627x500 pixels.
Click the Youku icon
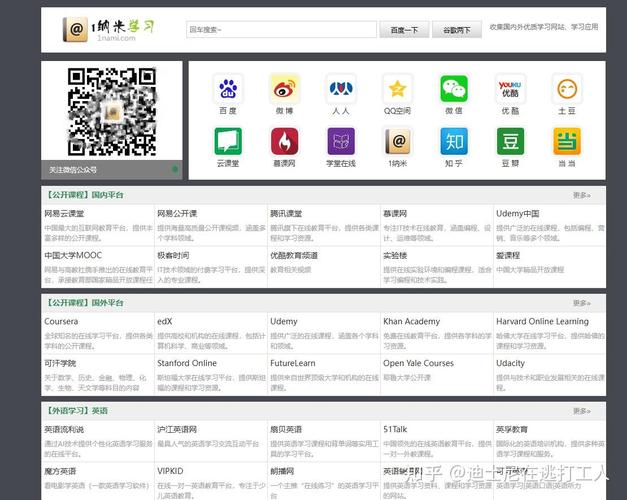click(x=510, y=89)
